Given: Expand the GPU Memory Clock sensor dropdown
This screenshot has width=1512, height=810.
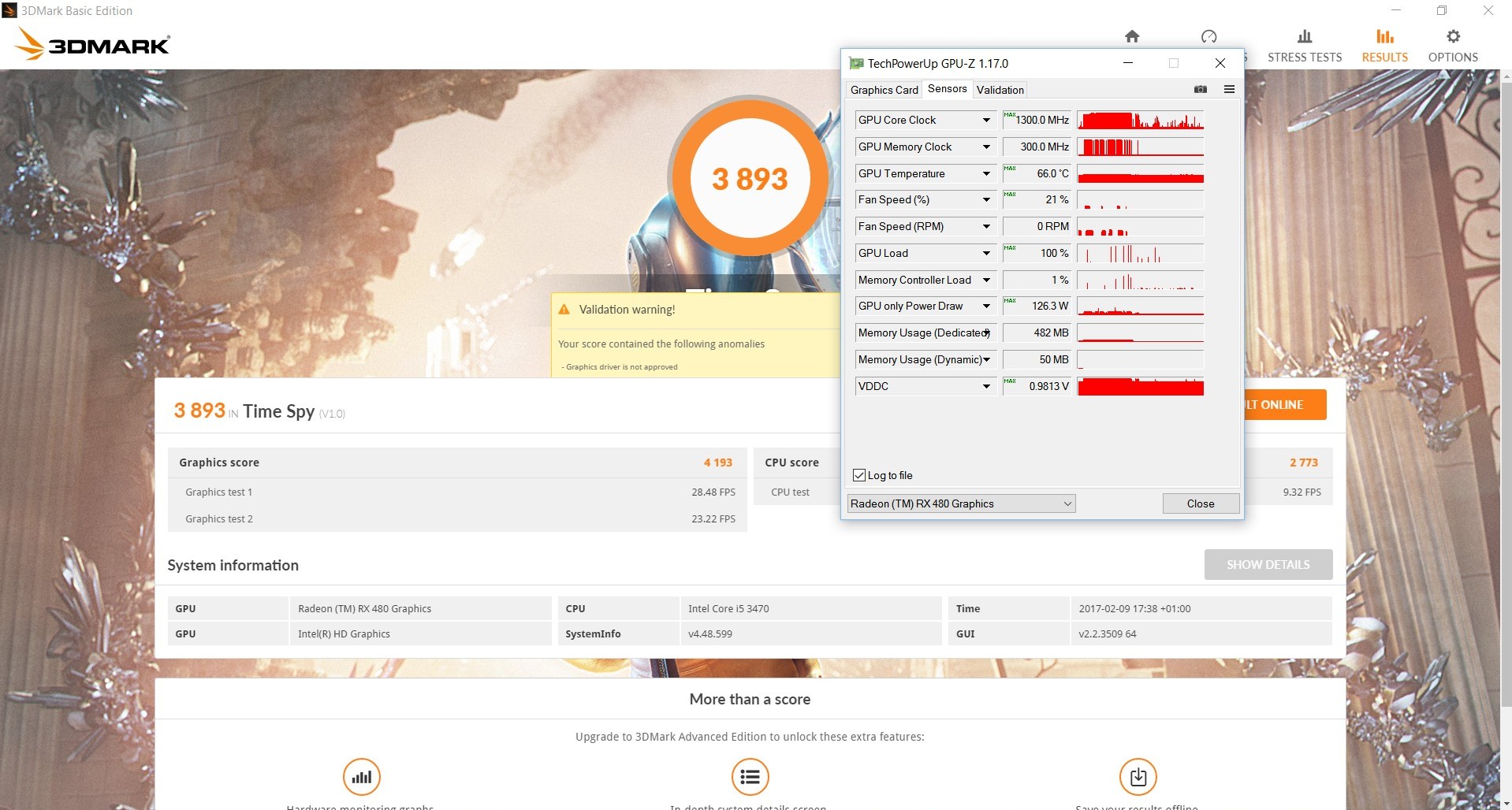Looking at the screenshot, I should pyautogui.click(x=986, y=147).
